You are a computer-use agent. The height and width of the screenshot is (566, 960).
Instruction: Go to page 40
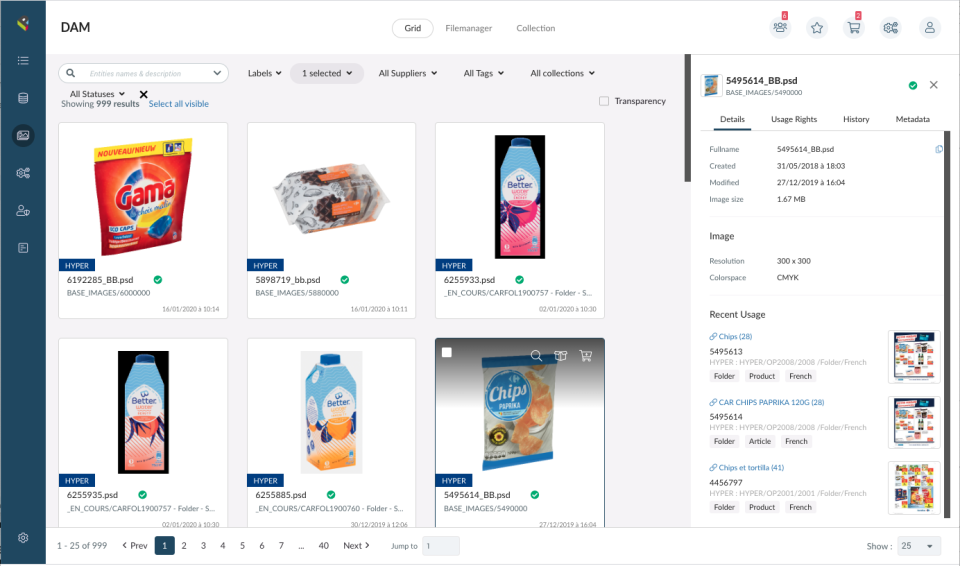[x=323, y=546]
